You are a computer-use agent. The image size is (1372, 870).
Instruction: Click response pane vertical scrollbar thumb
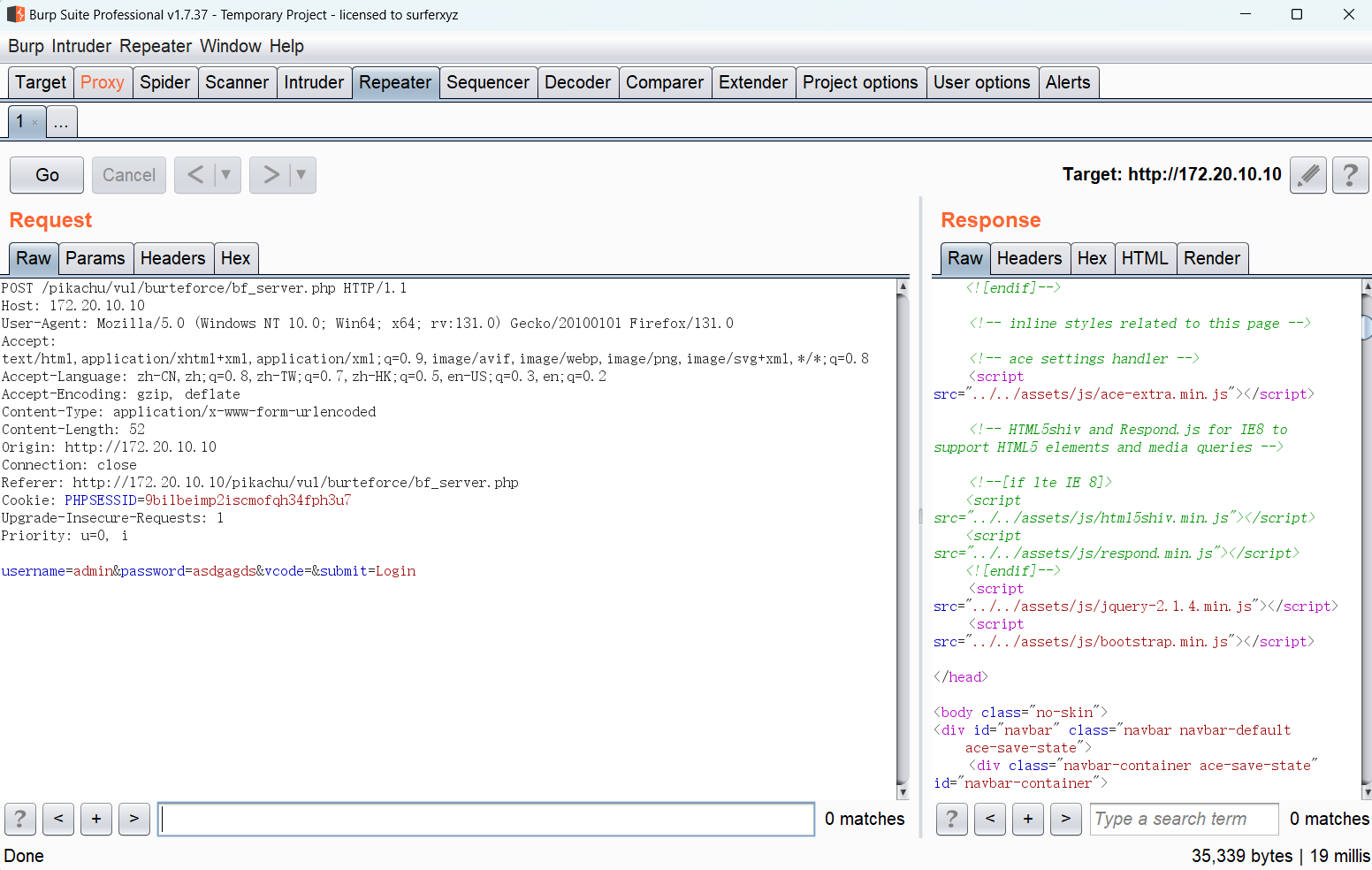[x=1367, y=328]
